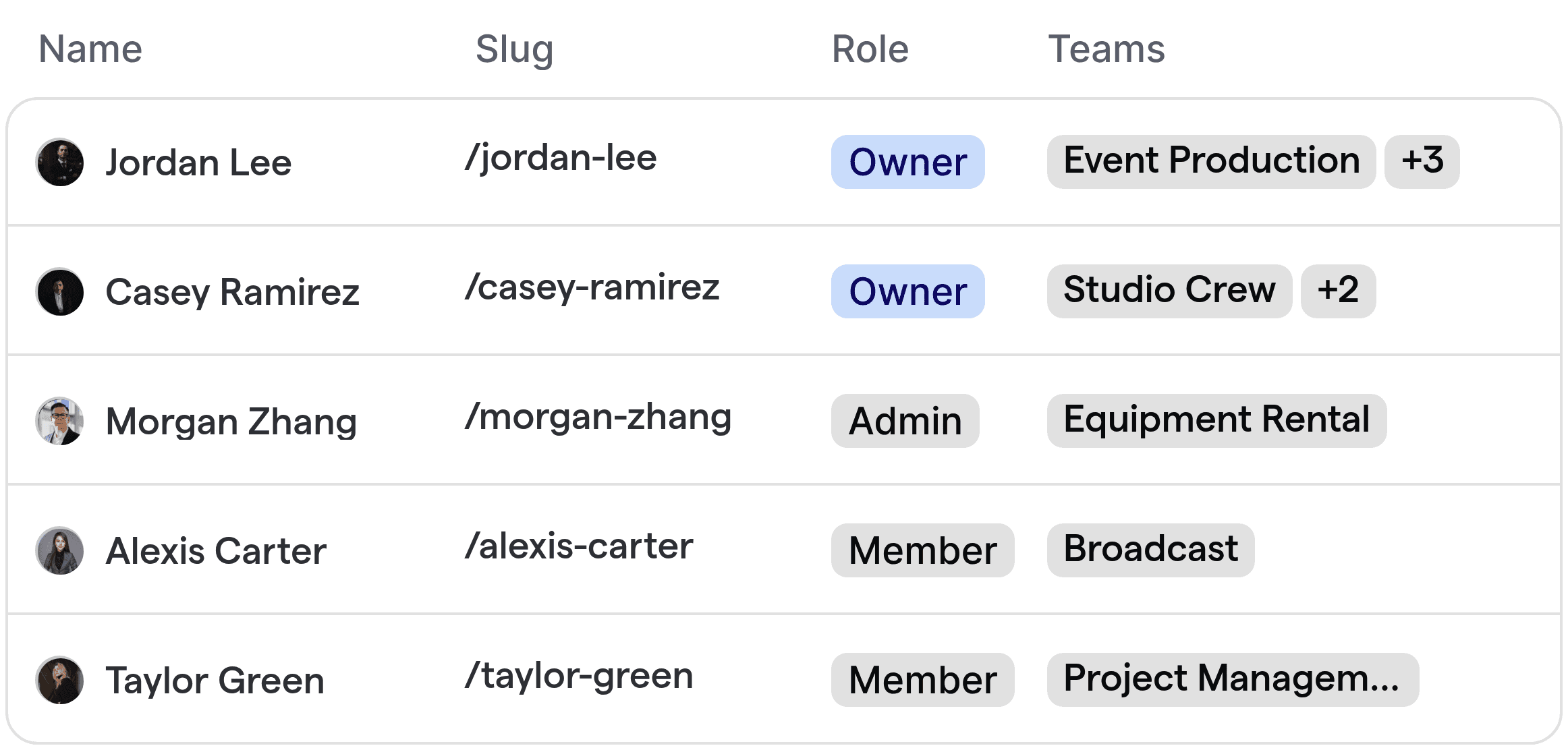Click Casey Ramirez's profile avatar
Image resolution: width=1568 pixels, height=750 pixels.
tap(60, 291)
